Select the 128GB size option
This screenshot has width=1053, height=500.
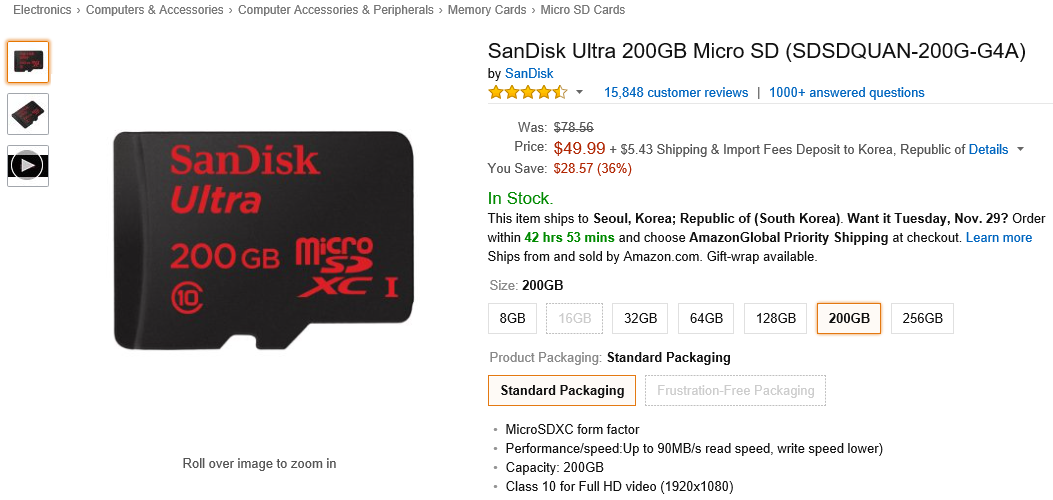coord(776,319)
